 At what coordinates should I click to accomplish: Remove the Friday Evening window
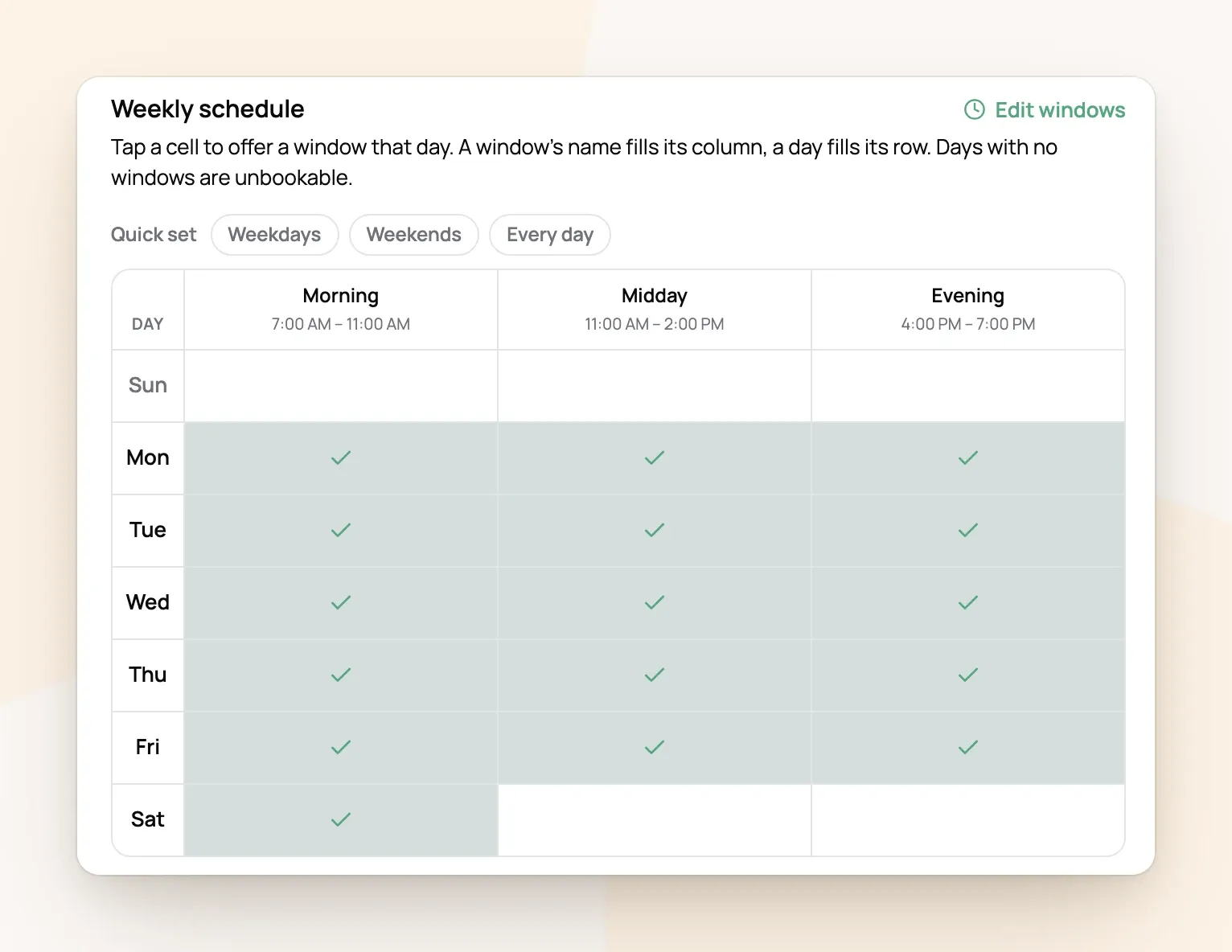968,748
